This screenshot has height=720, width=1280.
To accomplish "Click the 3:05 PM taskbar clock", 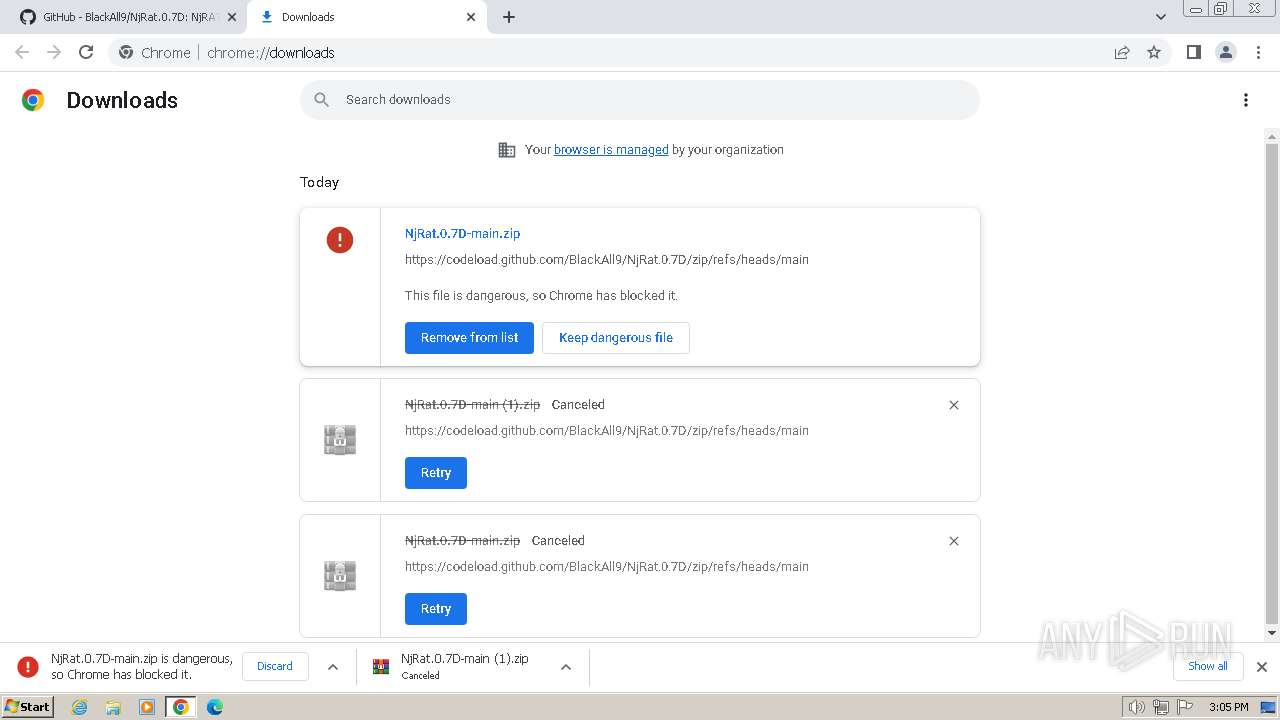I will [x=1228, y=707].
